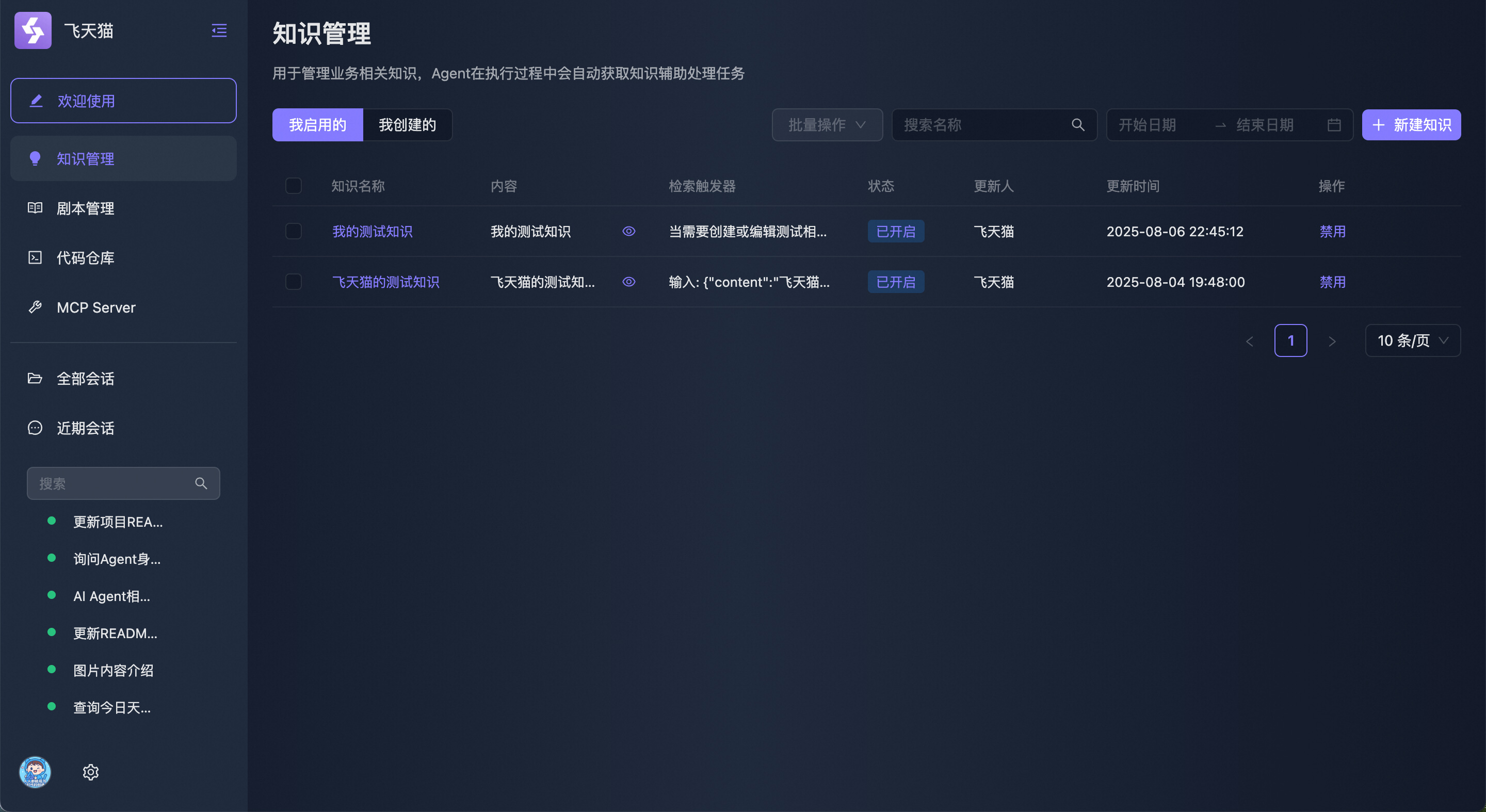The height and width of the screenshot is (812, 1486).
Task: Collapse the sidebar with the menu-fold icon
Action: 219,30
